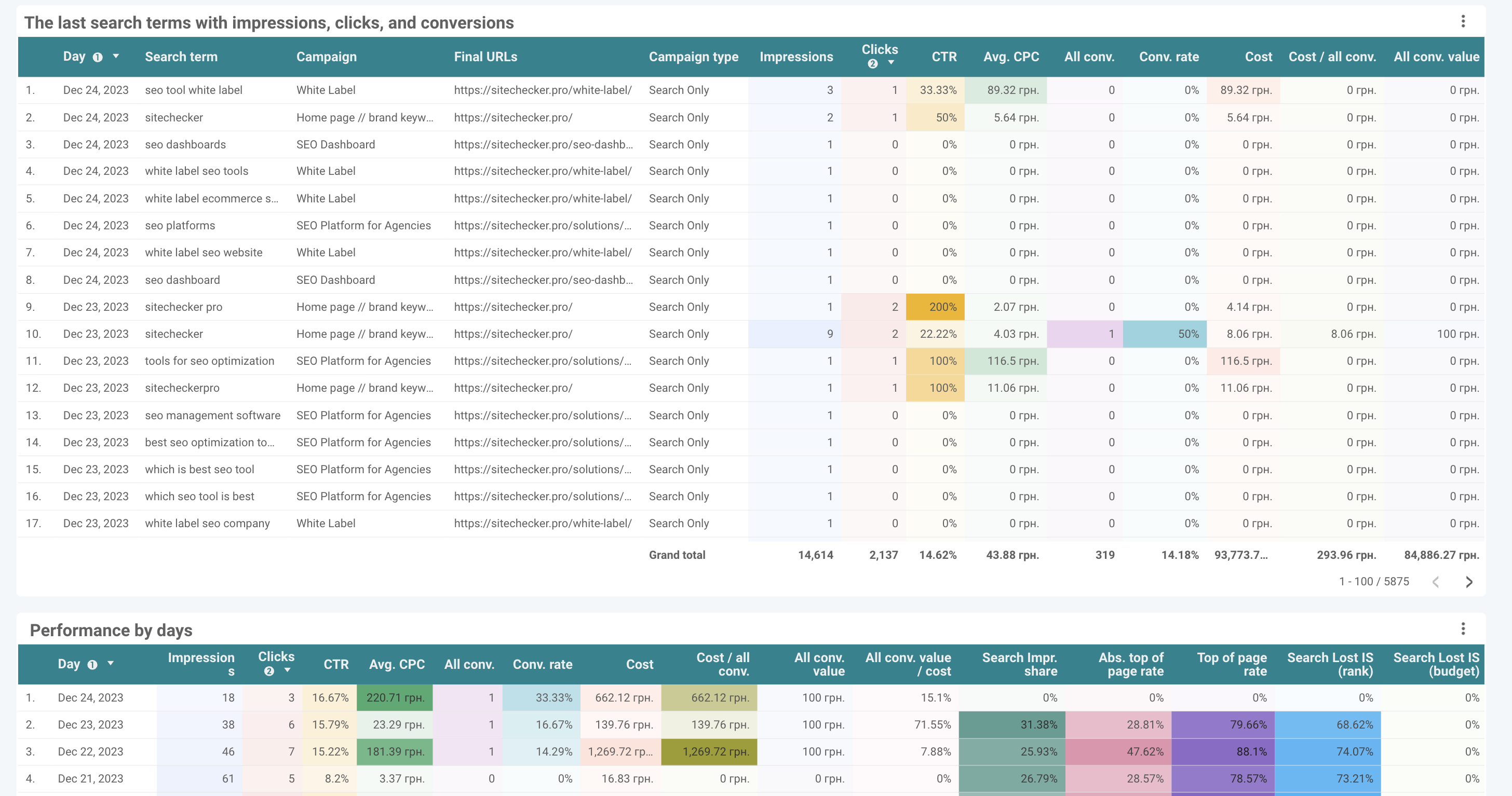The image size is (1512, 796).
Task: Go to previous page of search terms
Action: click(x=1436, y=582)
